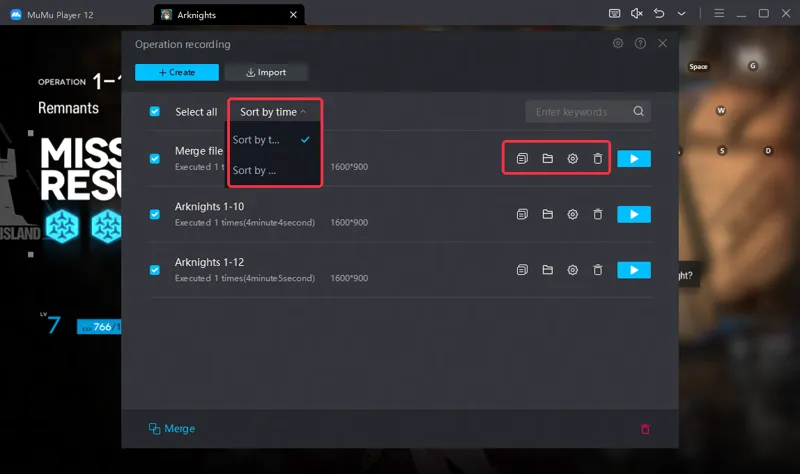The width and height of the screenshot is (800, 474).
Task: Select the Merge file recording name
Action: 199,151
